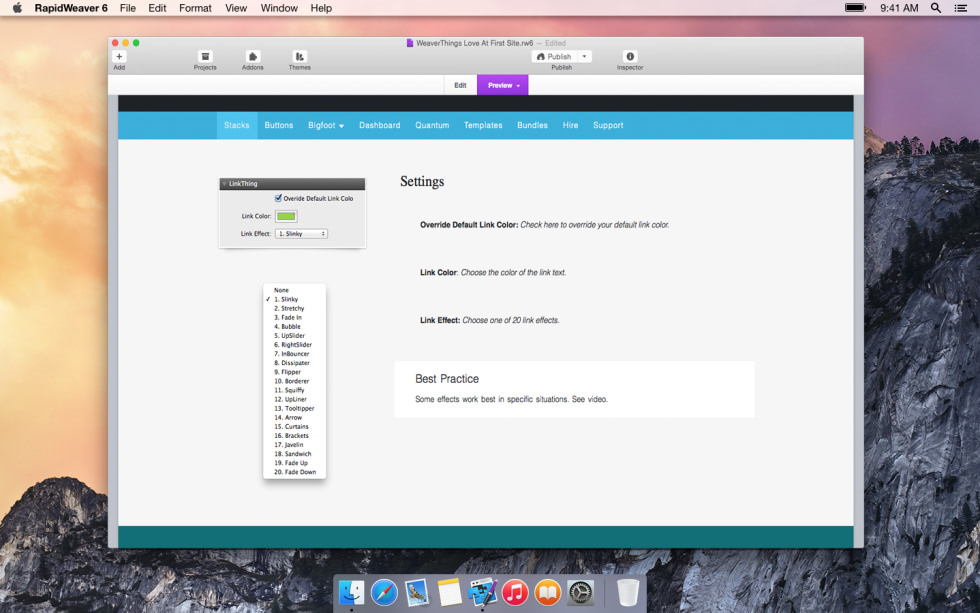Open the Apple menu
Viewport: 980px width, 613px height.
(x=17, y=8)
